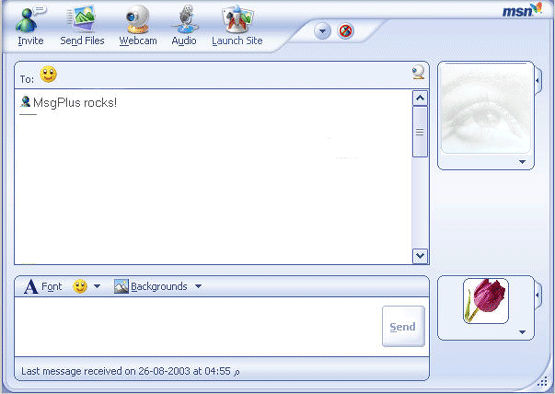Viewport: 555px width, 394px height.
Task: Click the MsgPlus rocks! message text
Action: click(75, 103)
